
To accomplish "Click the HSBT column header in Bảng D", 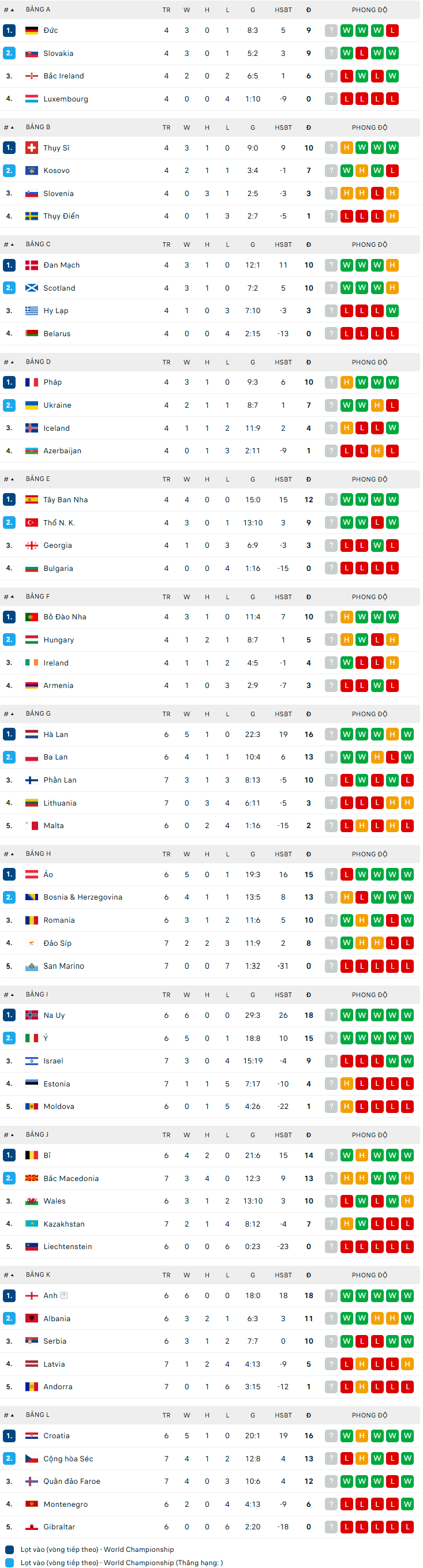I will tap(283, 362).
